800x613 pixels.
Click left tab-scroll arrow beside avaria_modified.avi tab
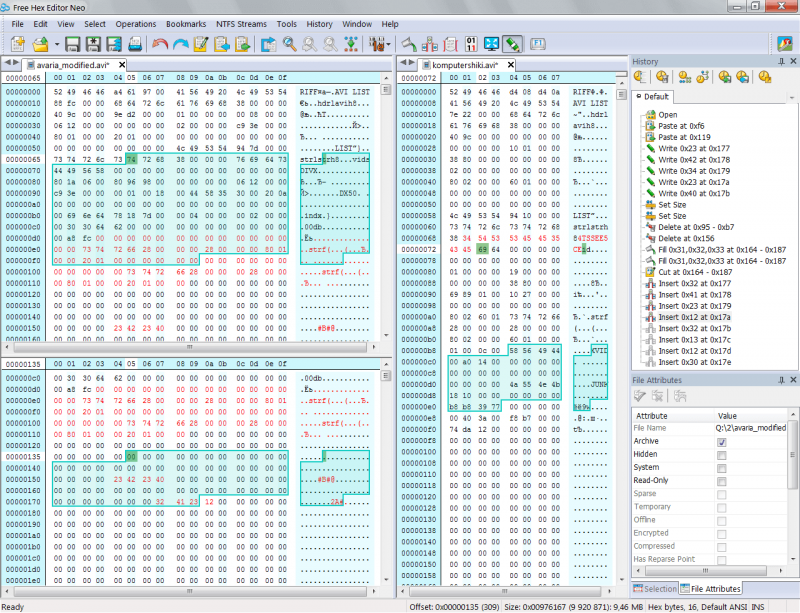[8, 63]
